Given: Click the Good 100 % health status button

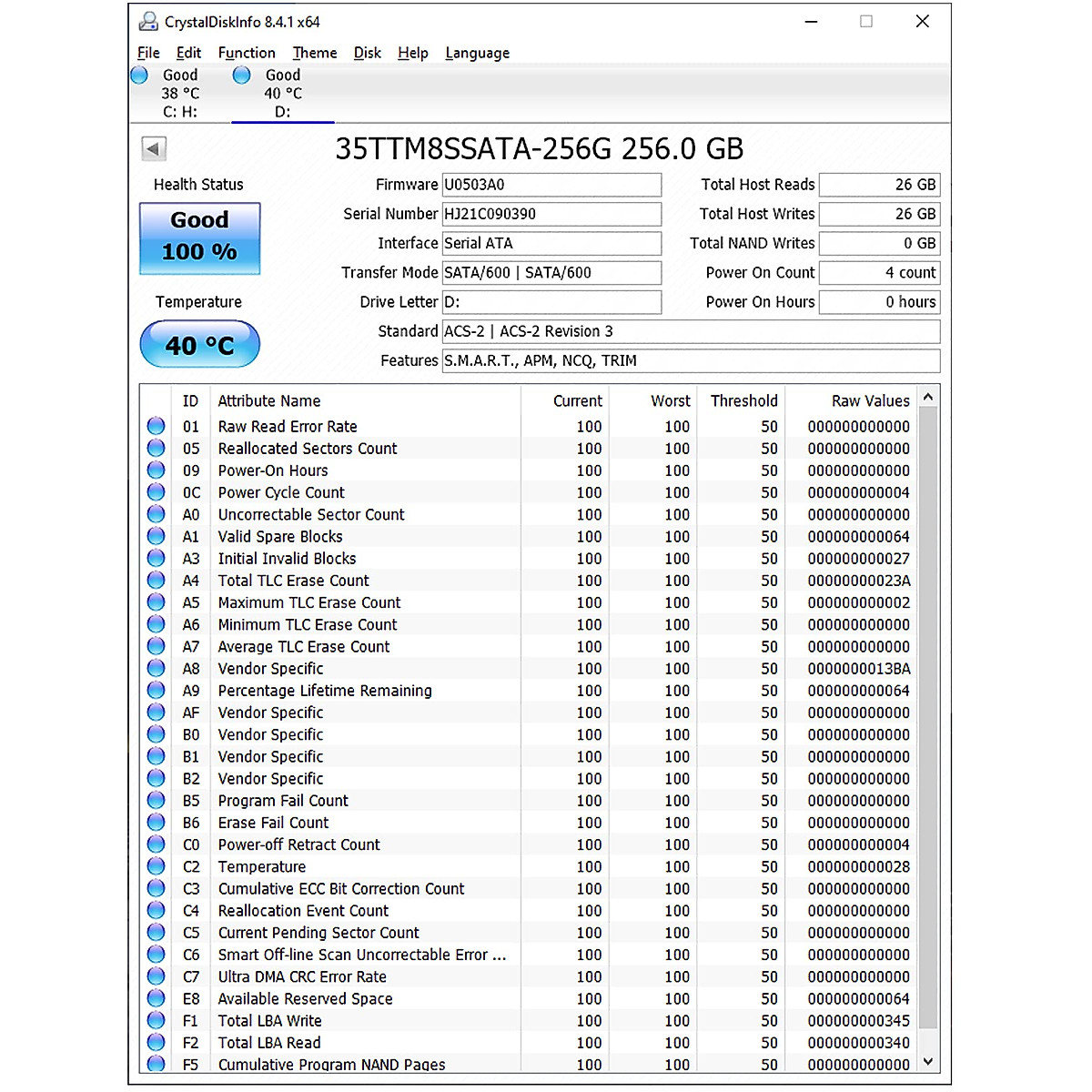Looking at the screenshot, I should [199, 238].
